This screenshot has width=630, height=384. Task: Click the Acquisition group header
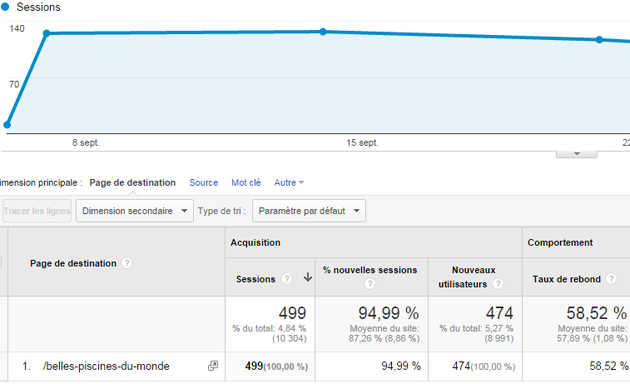(256, 243)
